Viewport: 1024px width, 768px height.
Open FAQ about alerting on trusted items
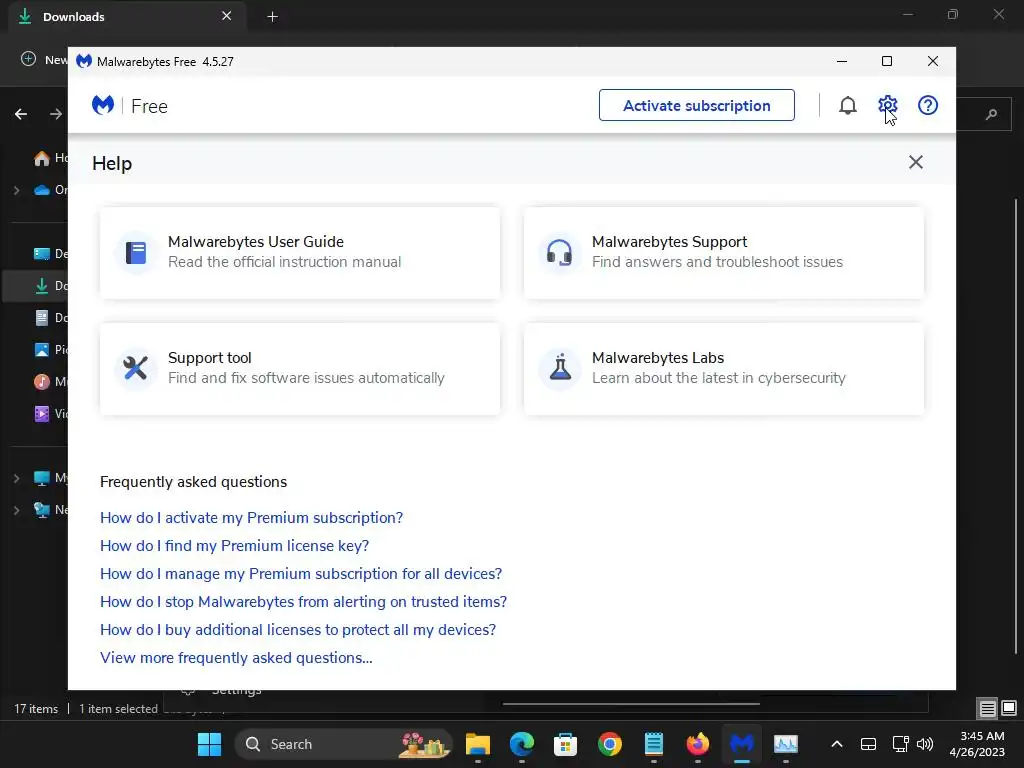click(304, 602)
